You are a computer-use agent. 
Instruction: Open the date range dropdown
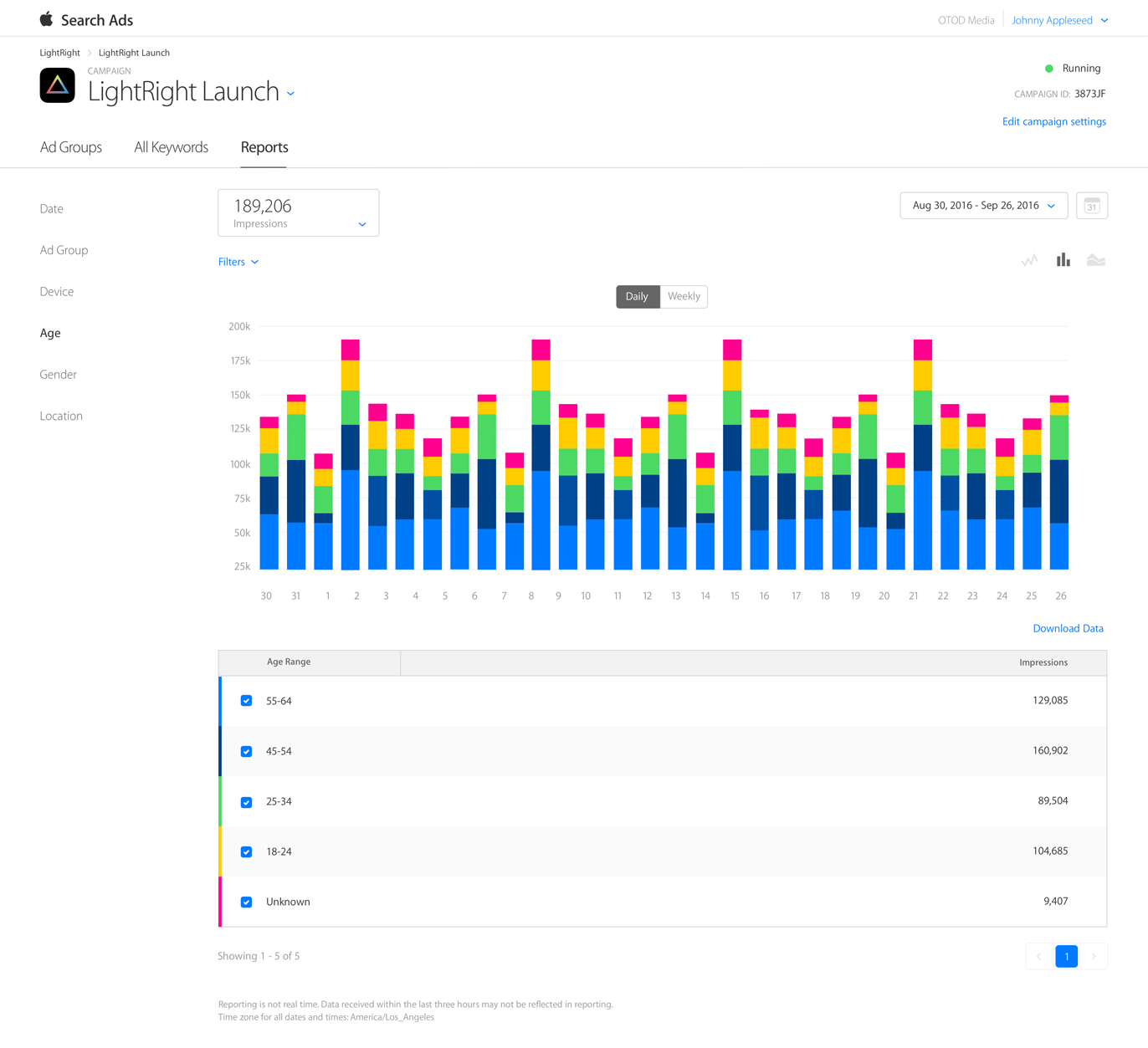pyautogui.click(x=983, y=206)
